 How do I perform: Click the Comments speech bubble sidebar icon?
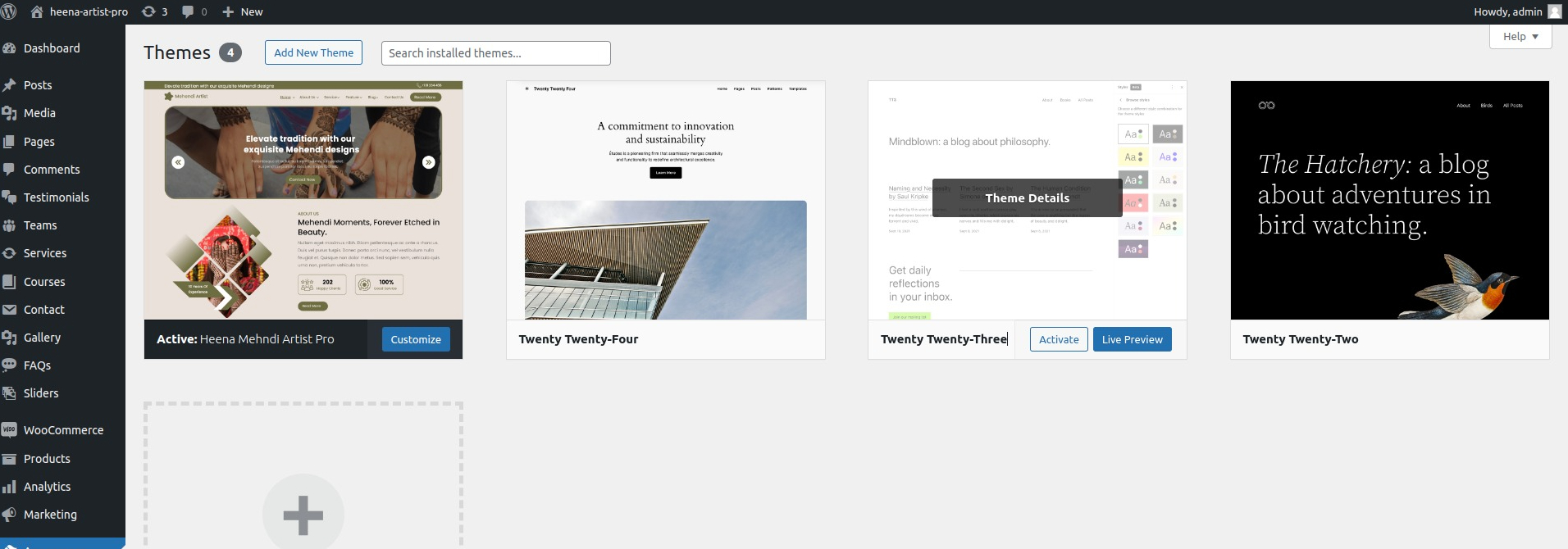tap(9, 170)
